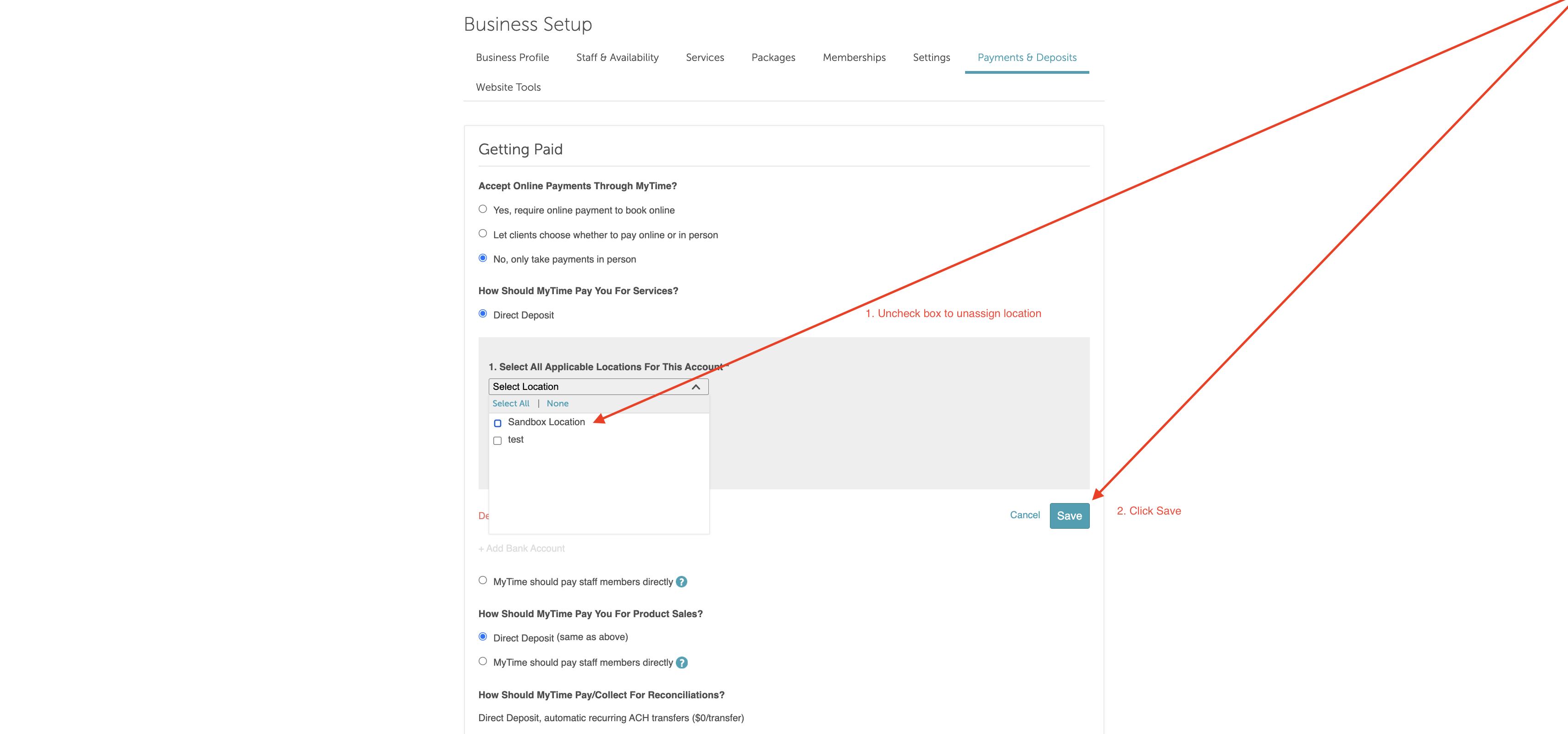Screen dimensions: 1568x734
Task: Open Staff & Availability tab
Action: pyautogui.click(x=617, y=57)
